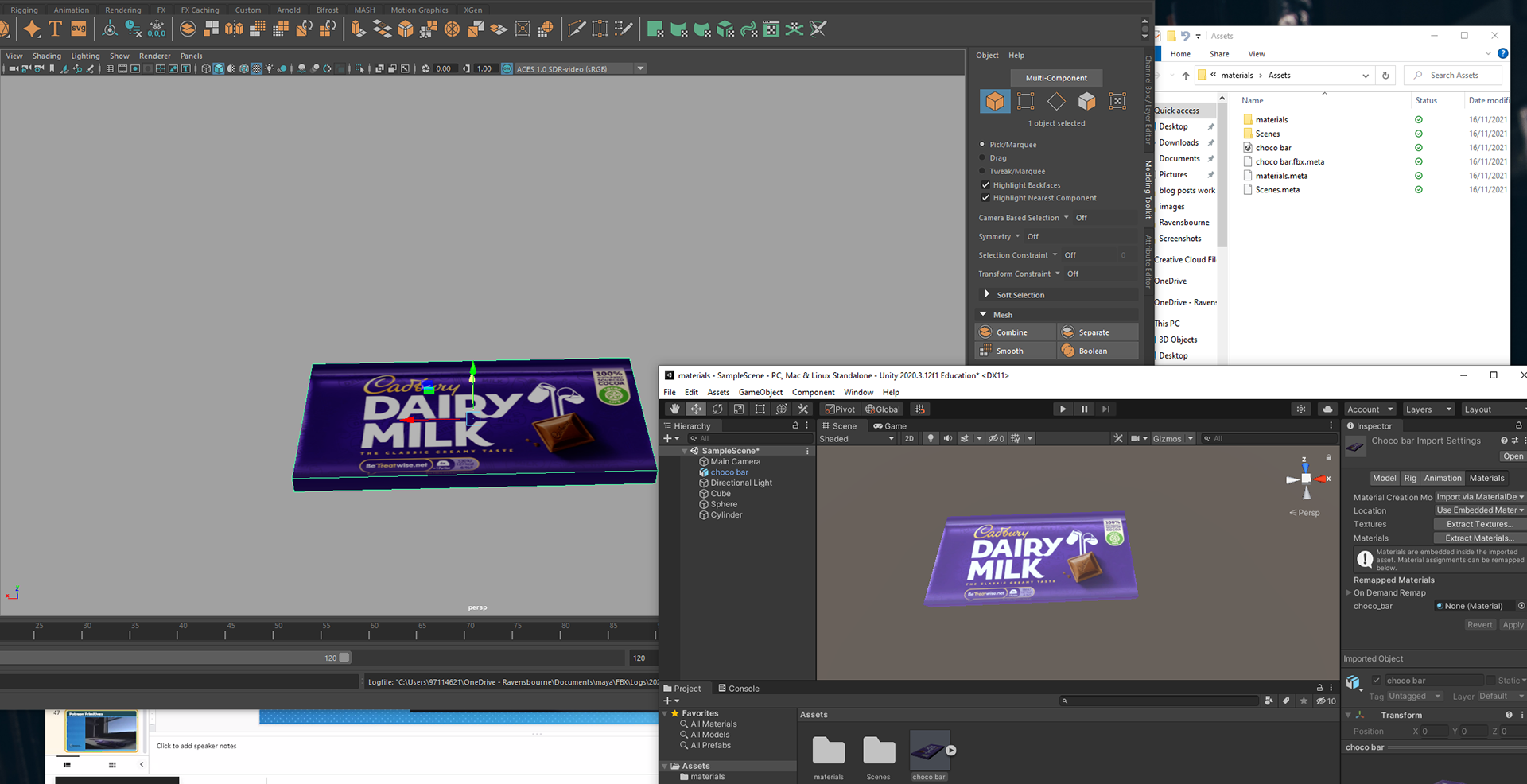The height and width of the screenshot is (784, 1527).
Task: Open Maya Shading panel menu
Action: pos(46,56)
